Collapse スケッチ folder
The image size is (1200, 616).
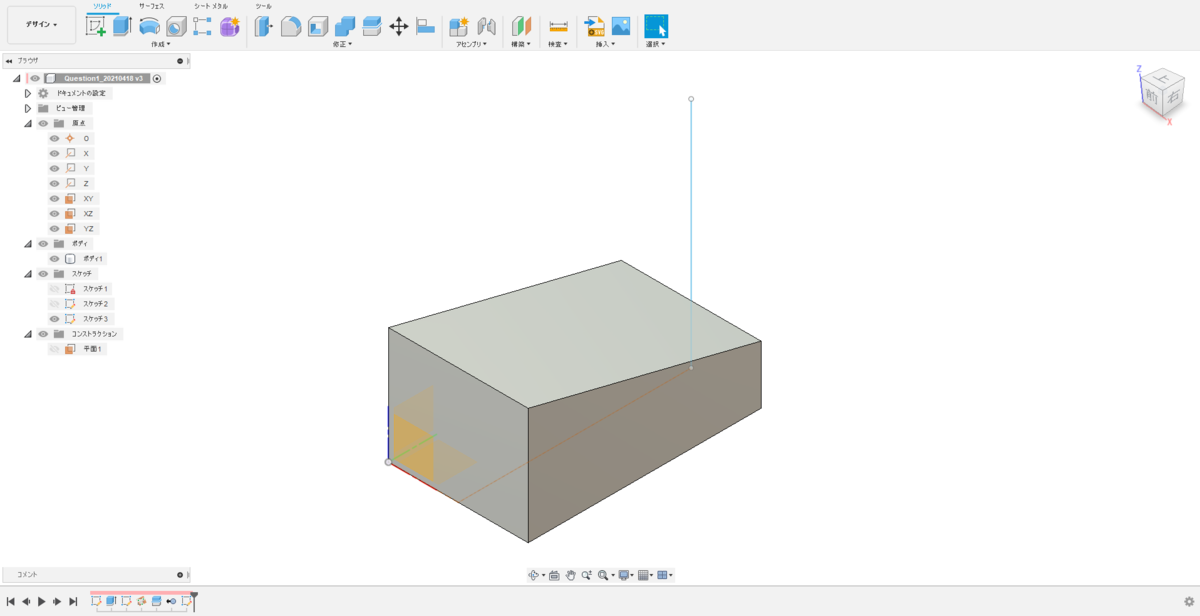tap(28, 273)
